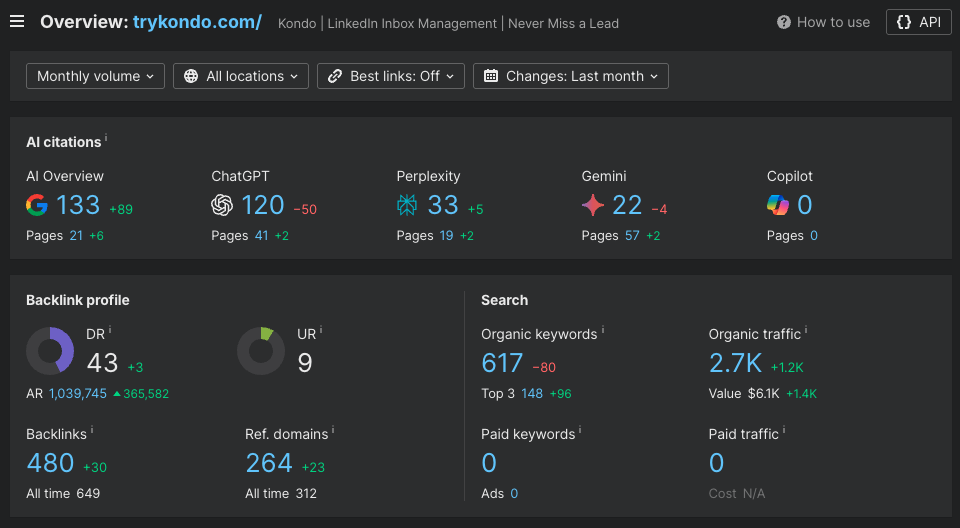Viewport: 960px width, 528px height.
Task: Click Gemini Pages value 57
Action: [x=632, y=236]
